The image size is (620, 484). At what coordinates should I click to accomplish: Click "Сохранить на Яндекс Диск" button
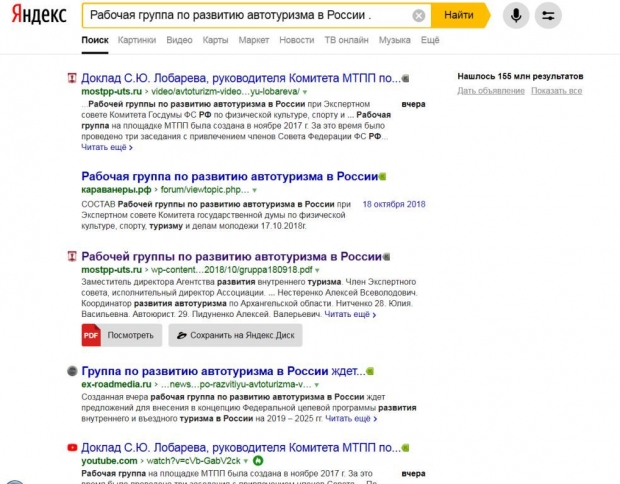coord(235,336)
